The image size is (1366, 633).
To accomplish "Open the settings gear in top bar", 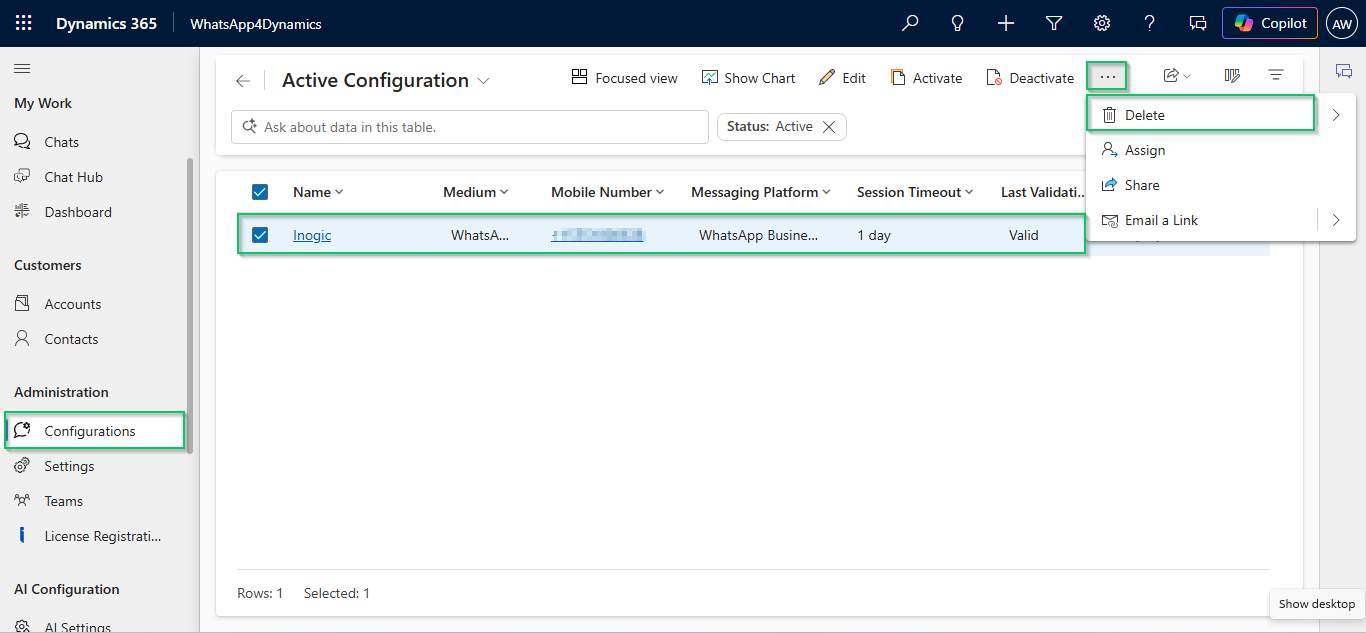I will [1102, 23].
